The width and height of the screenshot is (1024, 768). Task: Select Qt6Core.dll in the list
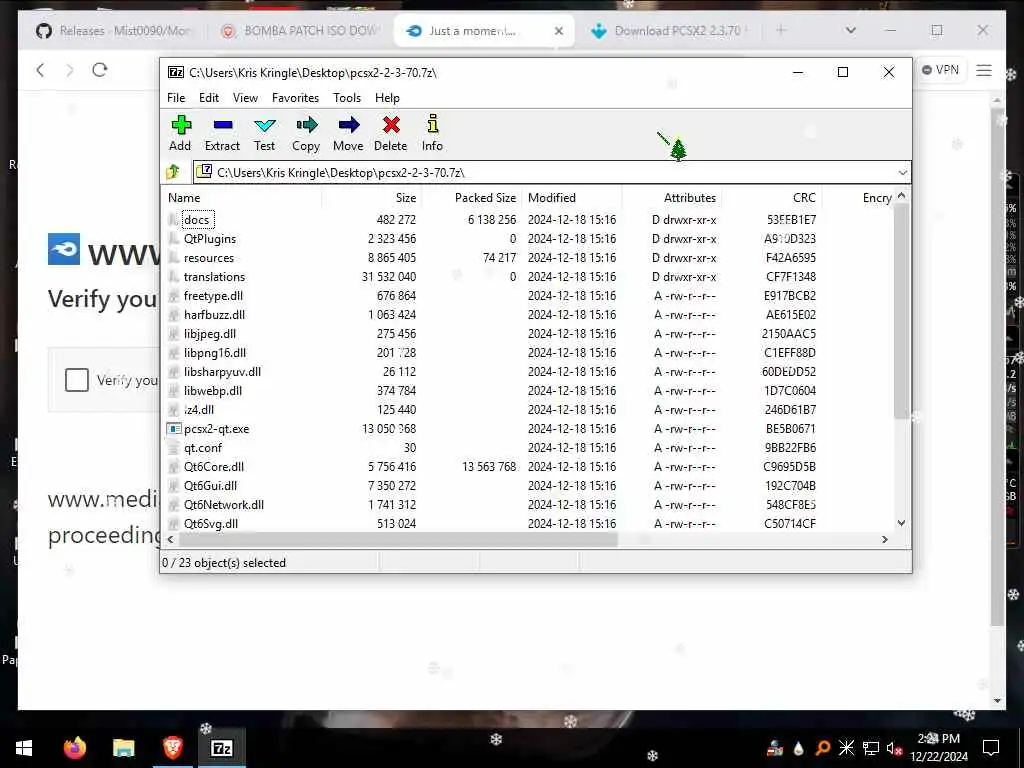click(x=214, y=467)
